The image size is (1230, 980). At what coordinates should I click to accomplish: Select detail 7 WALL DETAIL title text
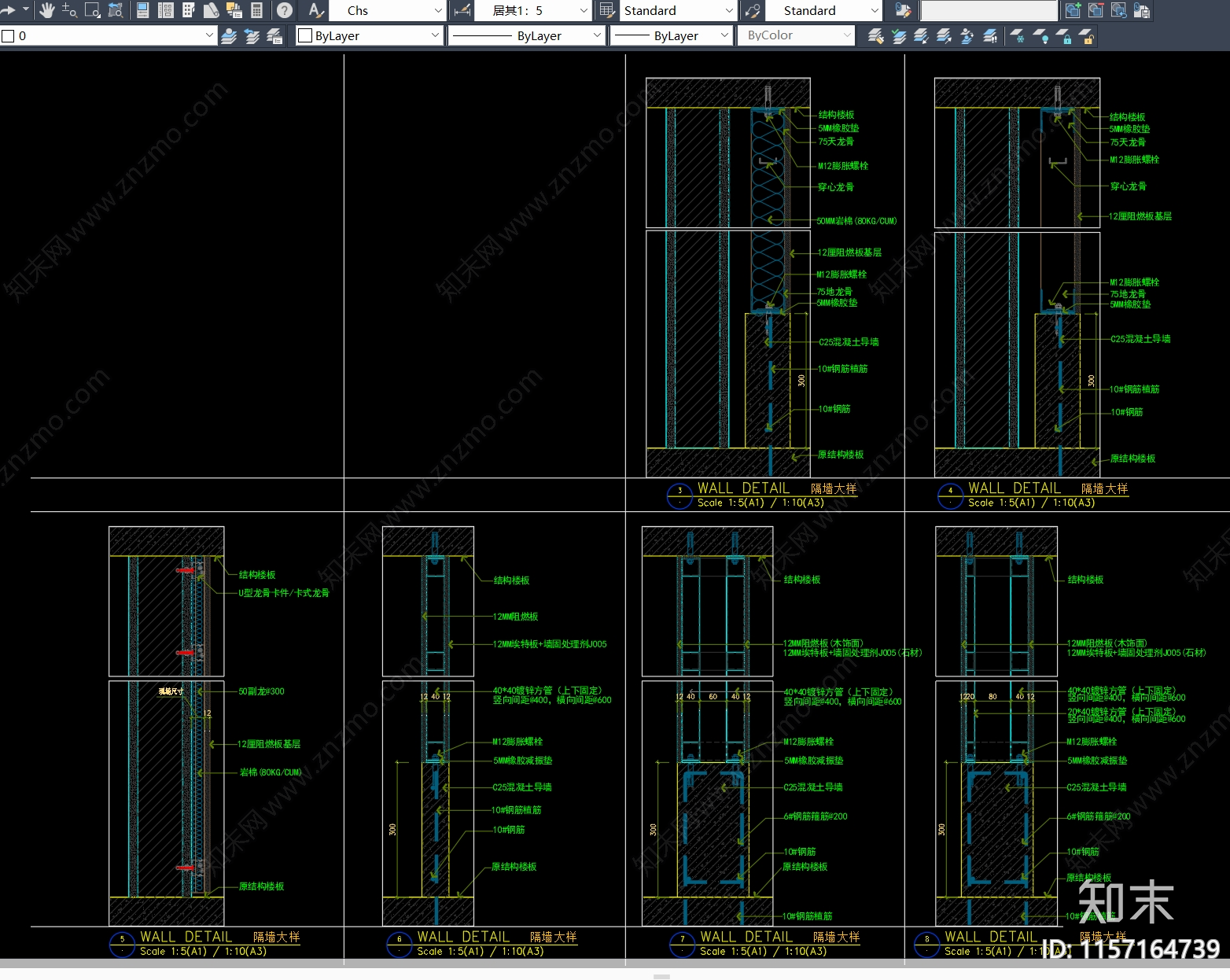click(x=746, y=937)
